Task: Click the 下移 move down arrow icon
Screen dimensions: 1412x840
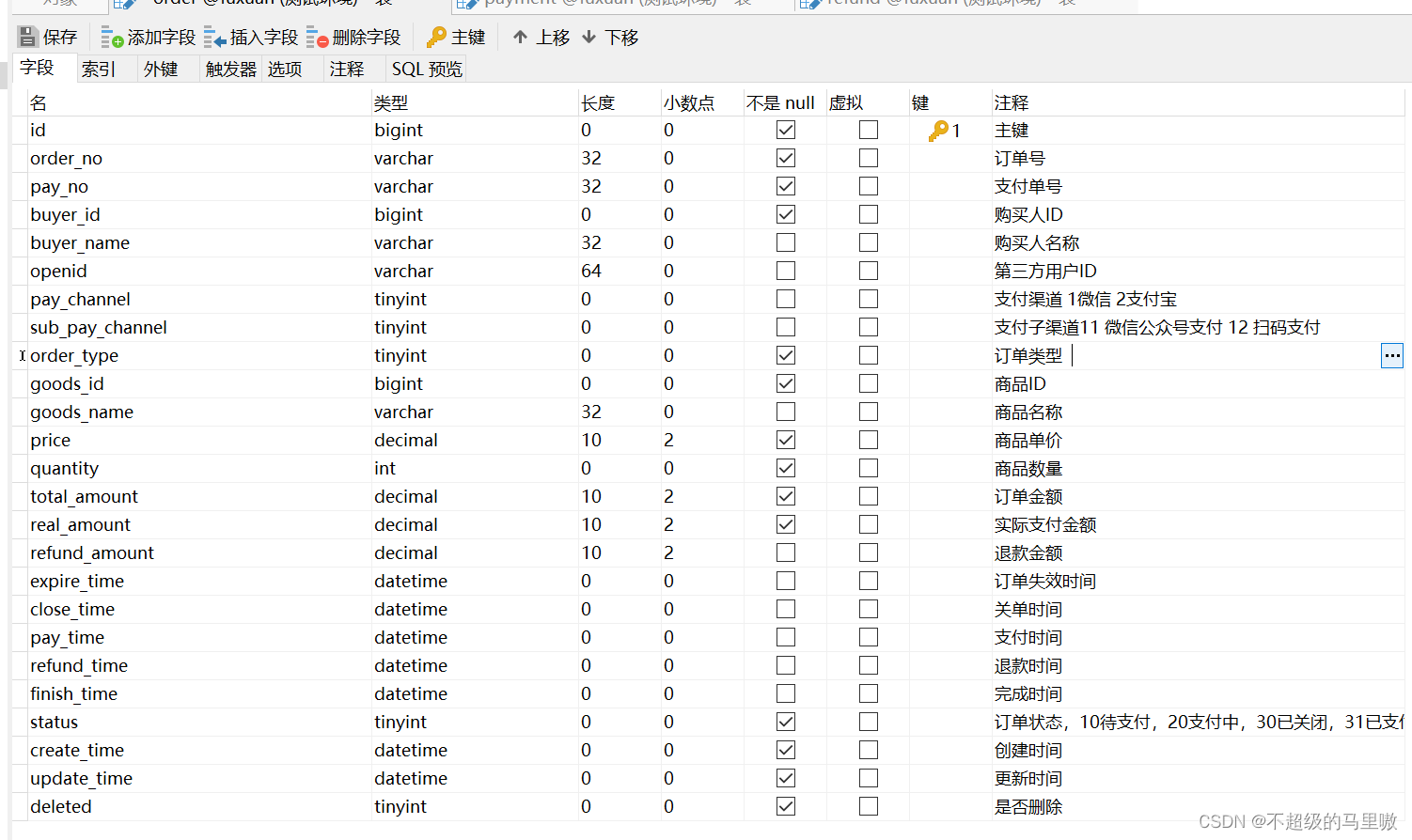Action: (590, 37)
